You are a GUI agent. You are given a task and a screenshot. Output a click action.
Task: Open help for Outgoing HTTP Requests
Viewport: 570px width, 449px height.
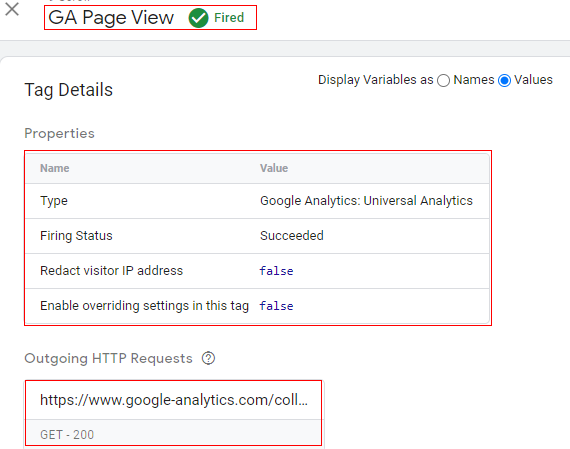(x=209, y=358)
